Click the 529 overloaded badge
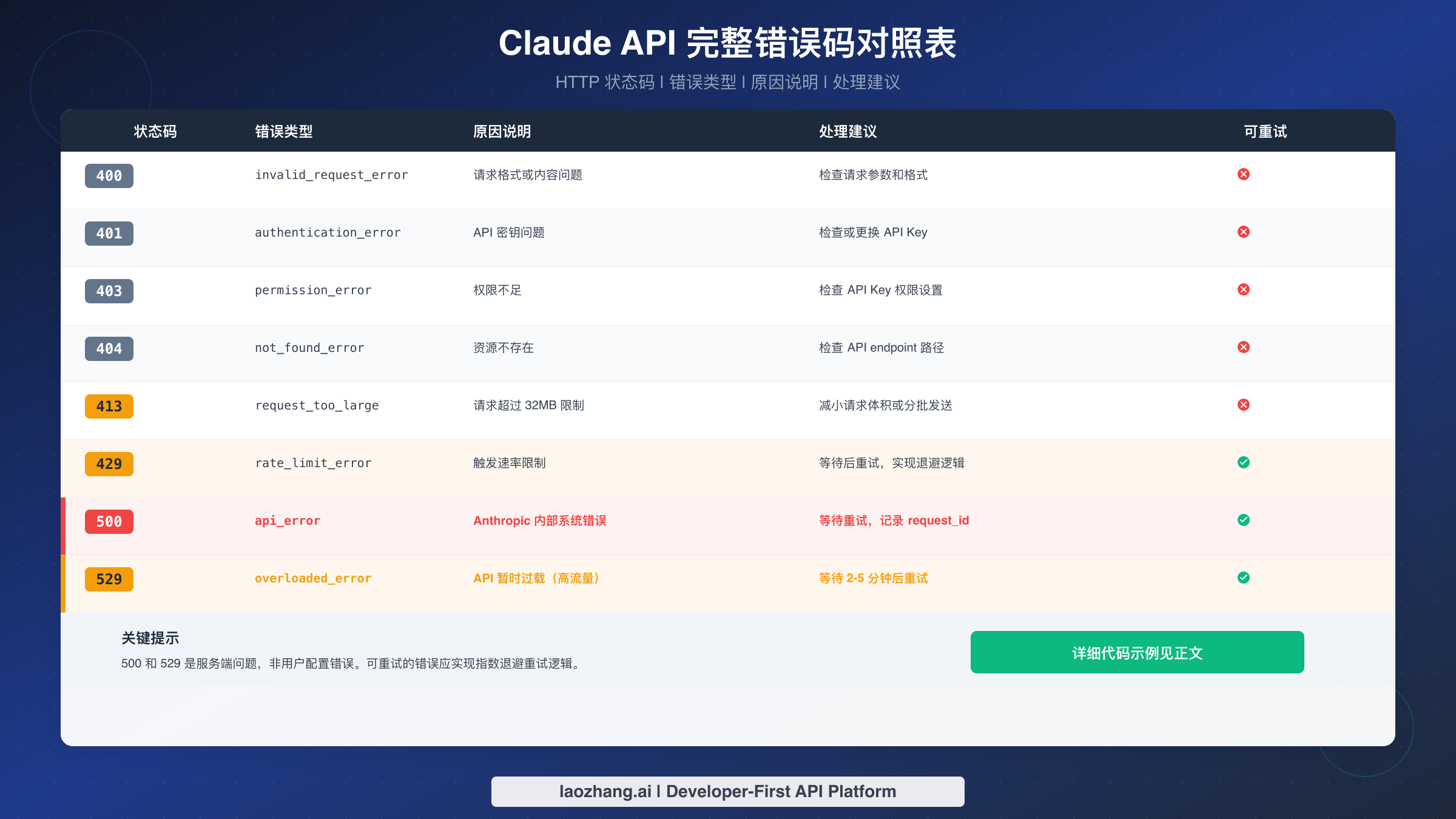Screen dimensions: 1456x819 [109, 579]
